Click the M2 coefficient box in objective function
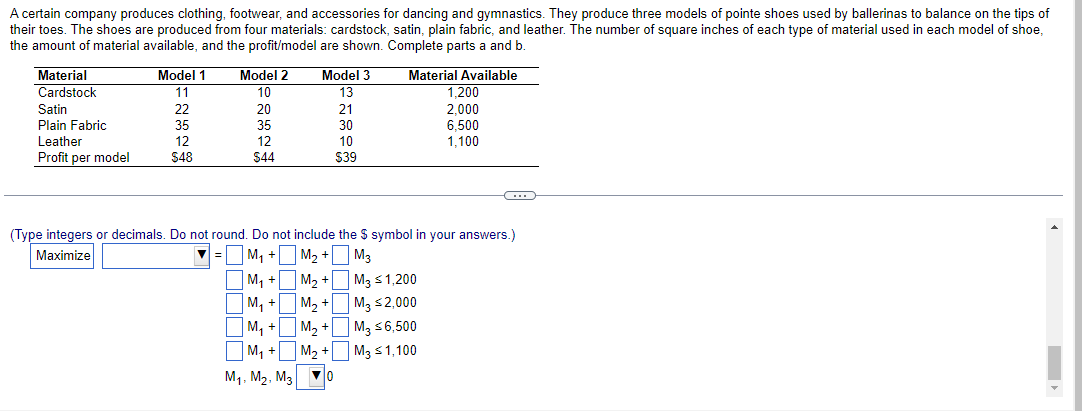The image size is (1082, 411). click(x=288, y=256)
